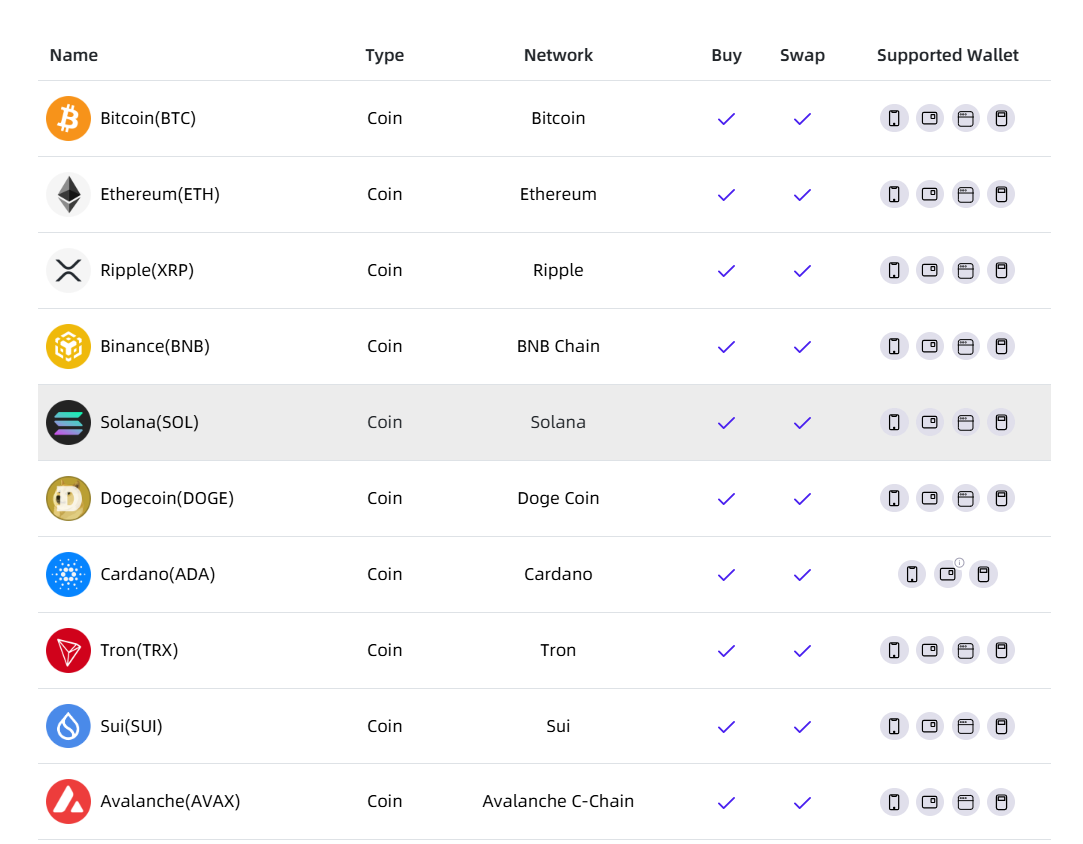Click the mobile wallet icon in Bitcoin row
The image size is (1083, 844).
[893, 118]
